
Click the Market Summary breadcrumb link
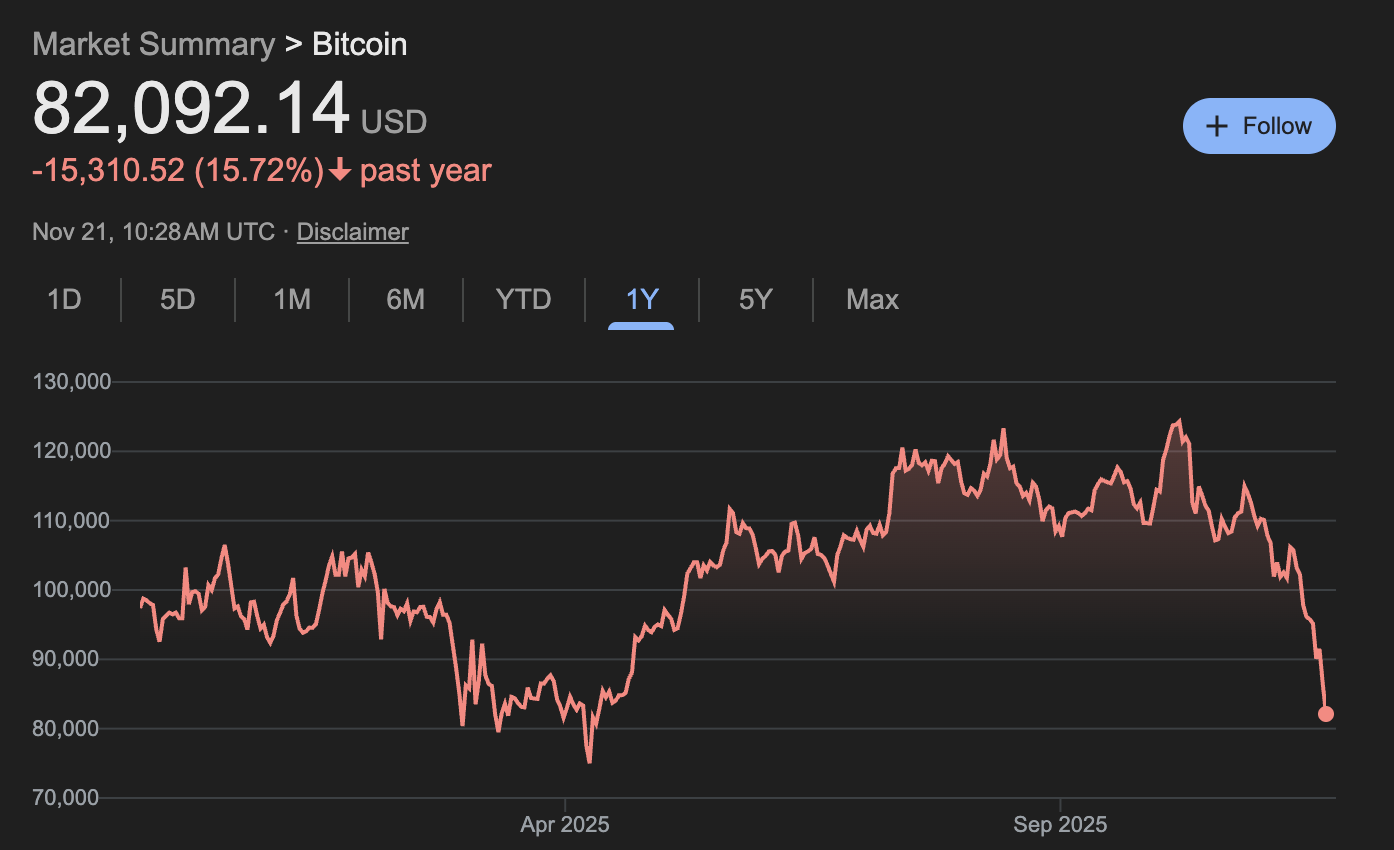pos(153,44)
